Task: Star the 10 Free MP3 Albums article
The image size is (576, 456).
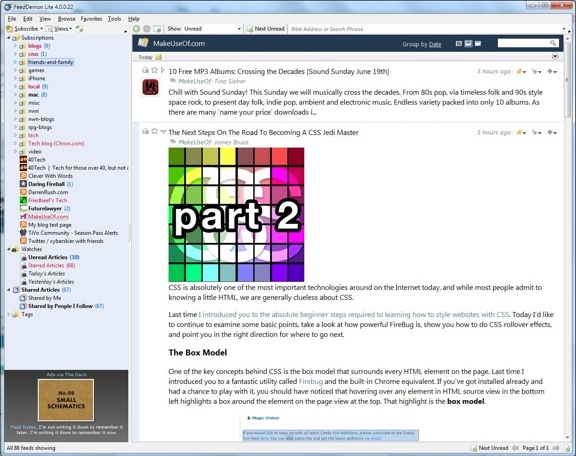Action: pos(154,70)
